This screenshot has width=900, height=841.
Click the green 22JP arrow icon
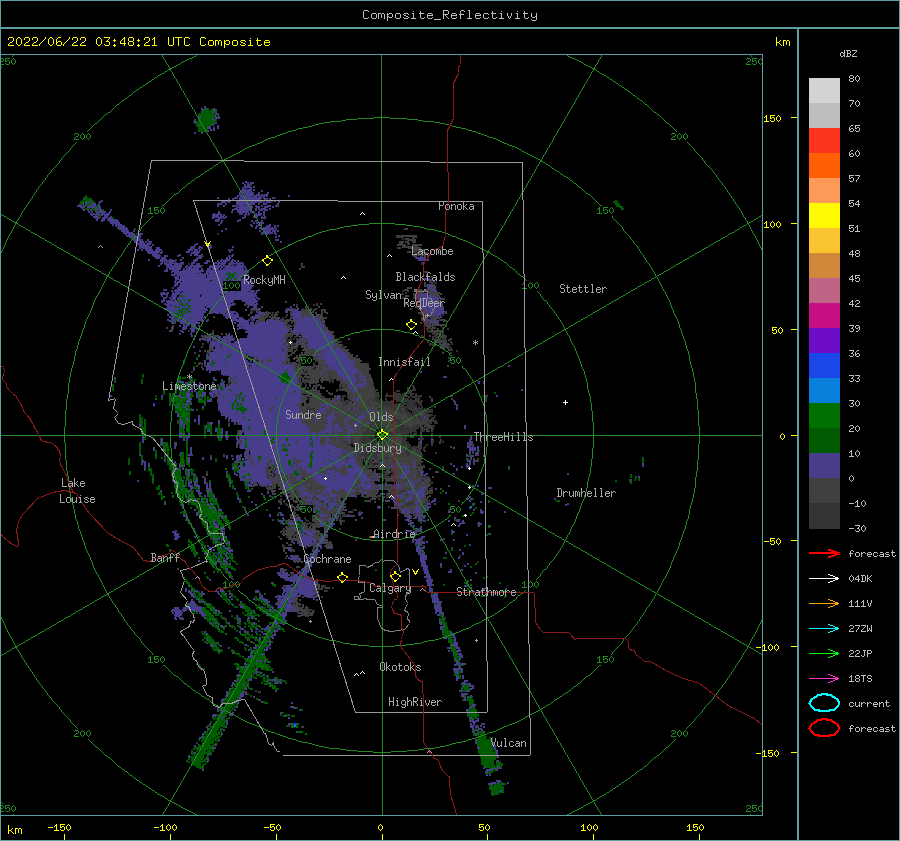click(824, 653)
